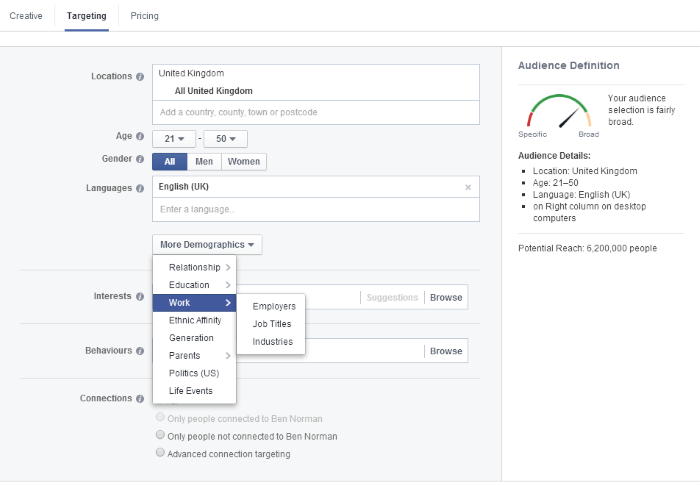Set gender targeting to All
The image size is (700, 486).
pos(170,162)
